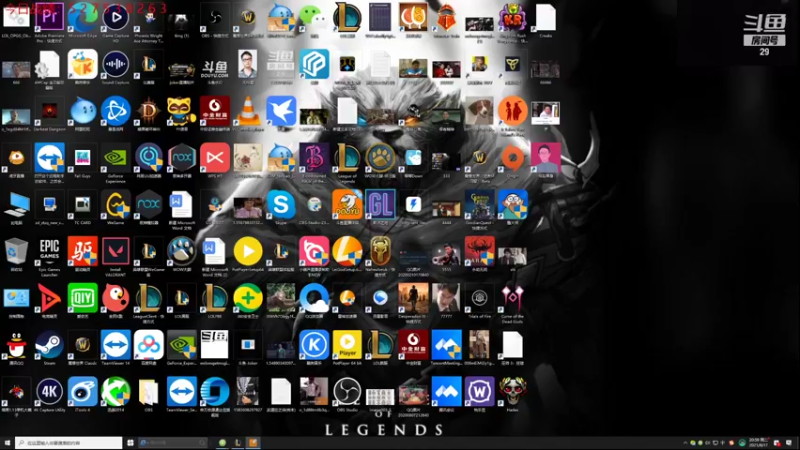This screenshot has height=450, width=800.
Task: Select the TencentMeeting installer icon
Action: pyautogui.click(x=446, y=345)
